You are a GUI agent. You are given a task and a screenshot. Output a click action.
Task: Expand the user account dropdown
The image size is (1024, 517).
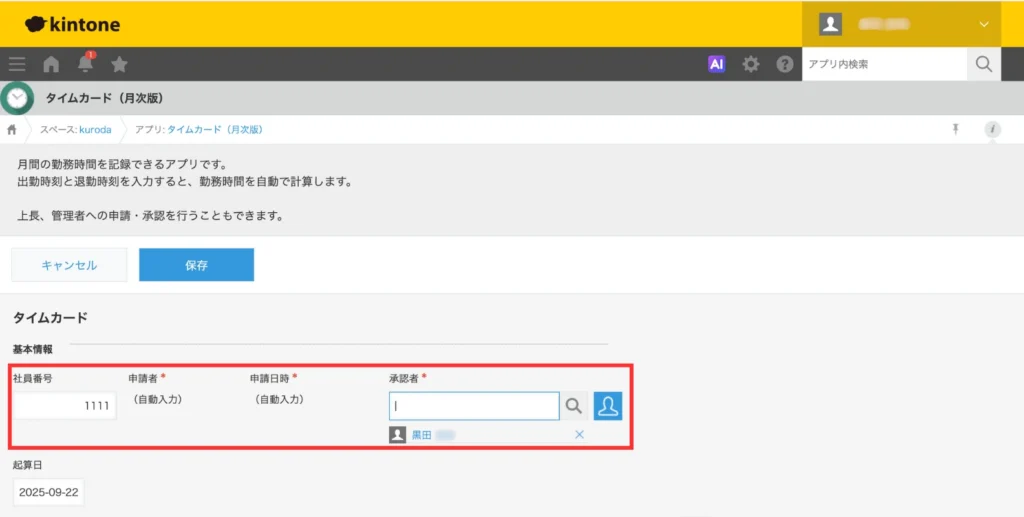coord(984,24)
